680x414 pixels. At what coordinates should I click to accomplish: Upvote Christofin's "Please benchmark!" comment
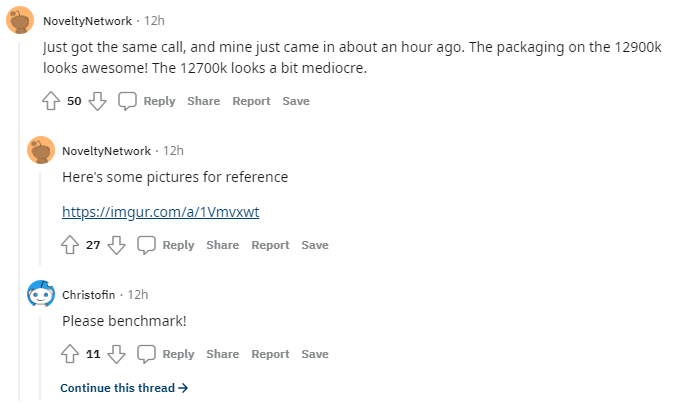coord(70,354)
